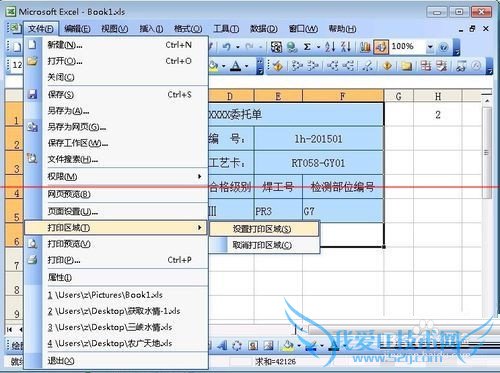Select 设置打印区域(S) in the submenu

pyautogui.click(x=264, y=229)
